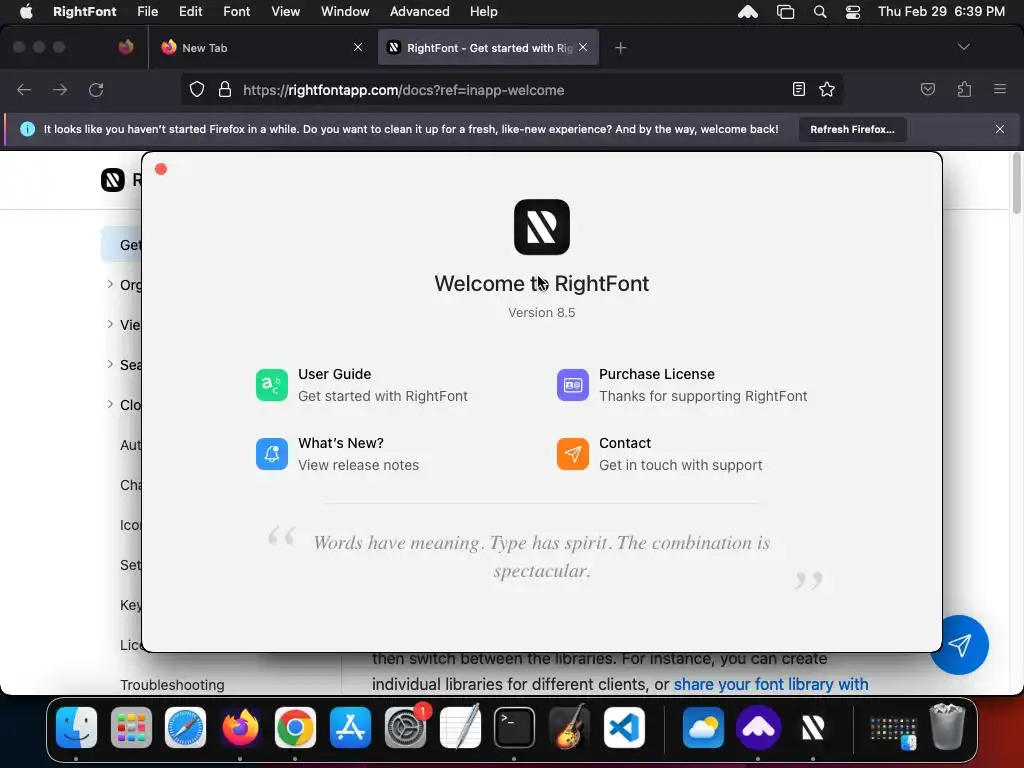Toggle Firefox reader view

click(x=798, y=89)
